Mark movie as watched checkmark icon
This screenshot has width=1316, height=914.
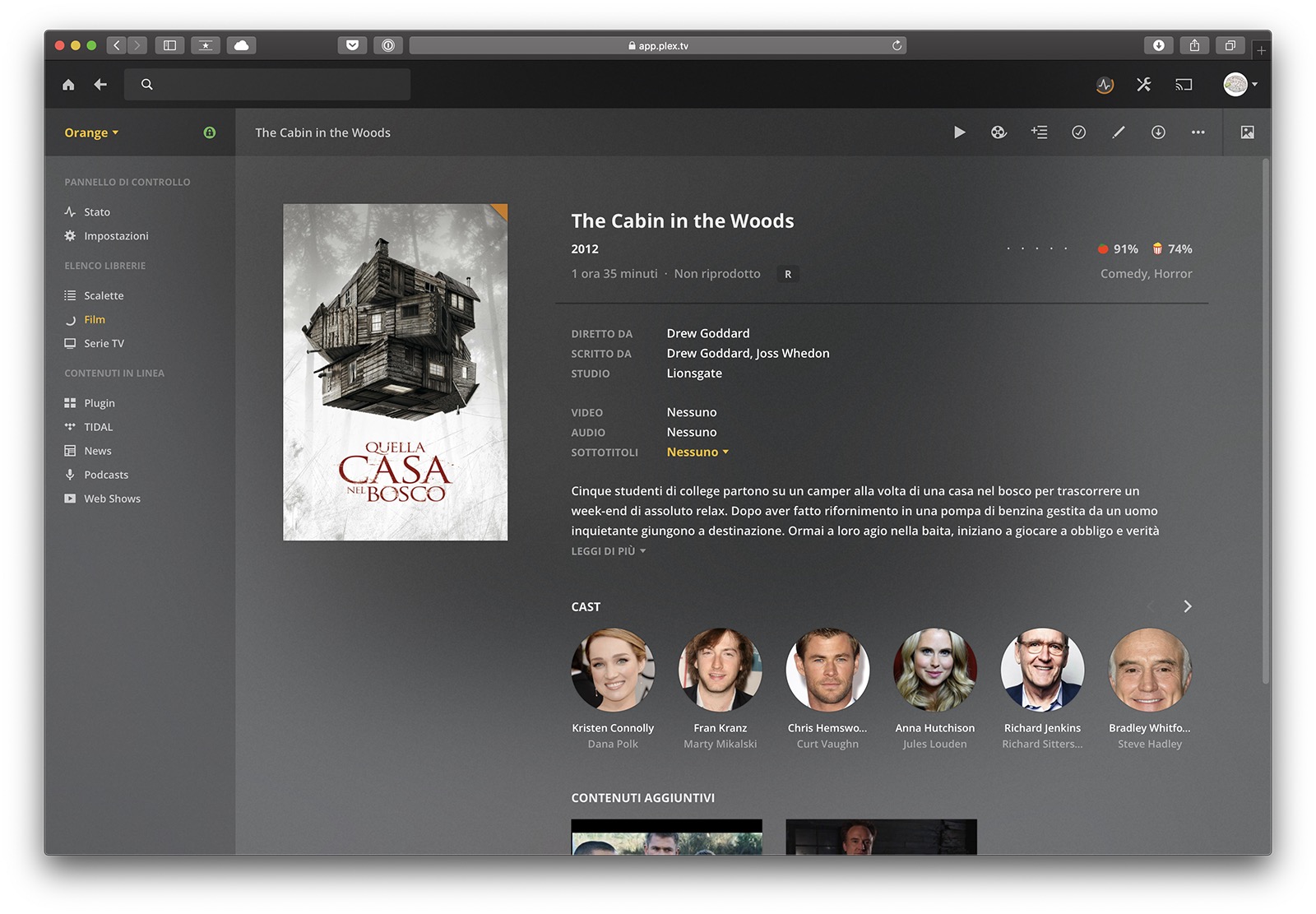1078,132
